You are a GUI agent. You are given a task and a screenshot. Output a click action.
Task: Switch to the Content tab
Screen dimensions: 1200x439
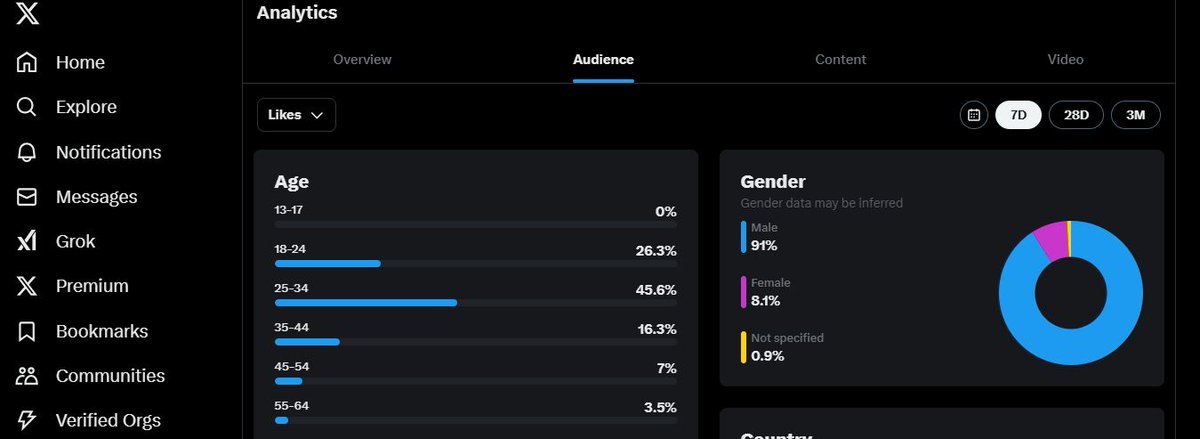coord(840,60)
